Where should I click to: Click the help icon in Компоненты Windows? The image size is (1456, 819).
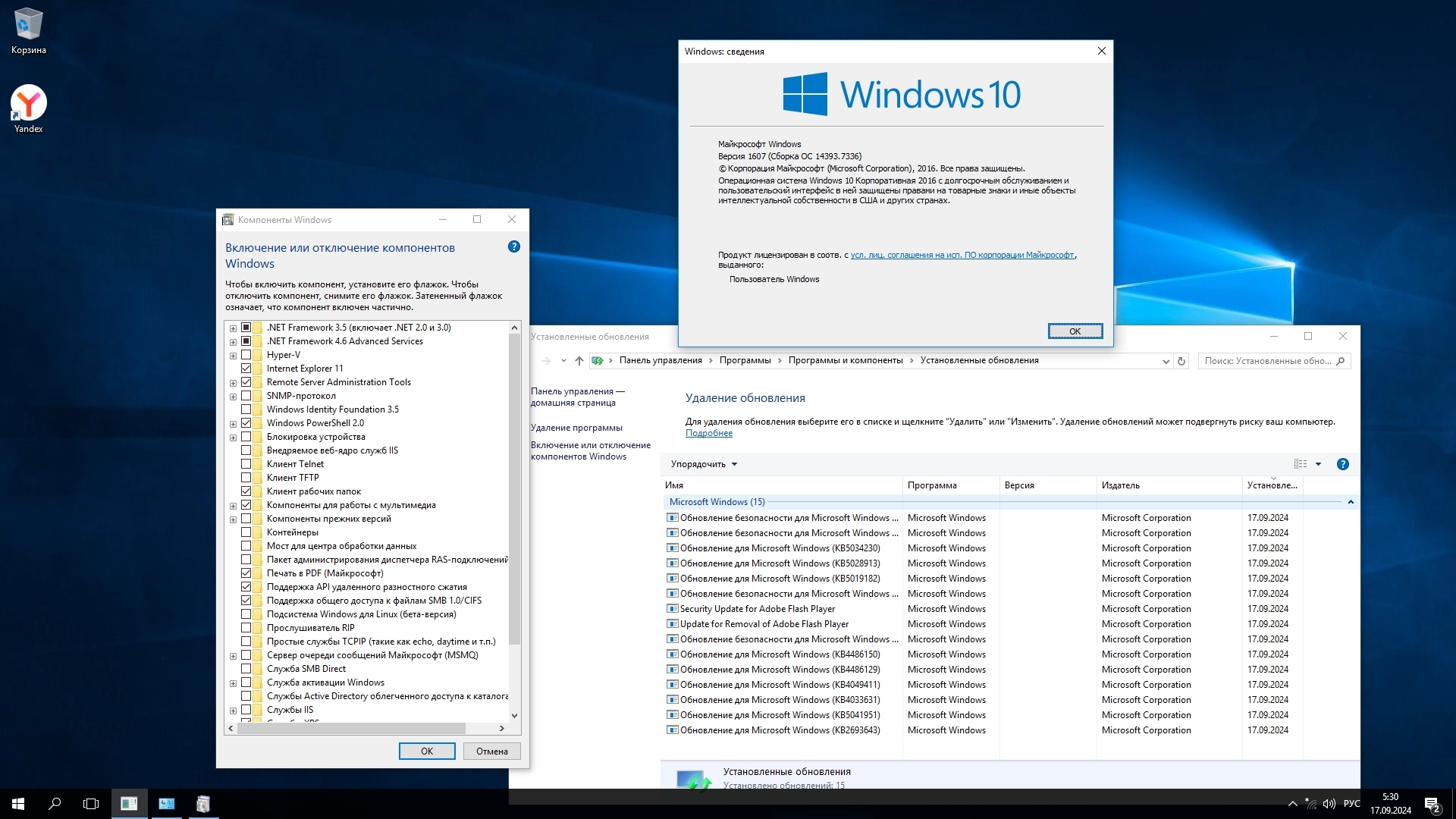coord(514,247)
